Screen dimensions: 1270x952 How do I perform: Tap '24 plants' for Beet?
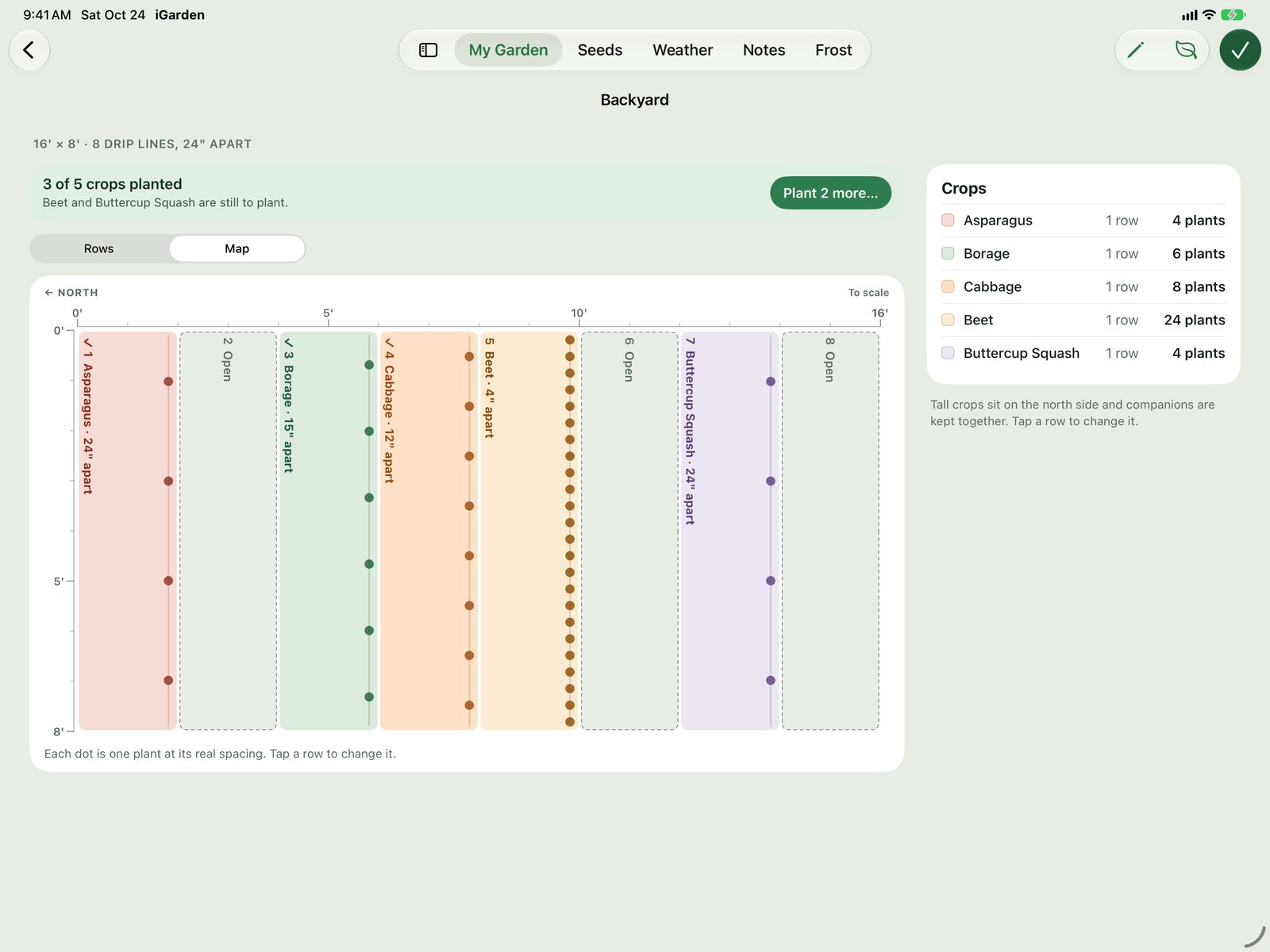1195,320
